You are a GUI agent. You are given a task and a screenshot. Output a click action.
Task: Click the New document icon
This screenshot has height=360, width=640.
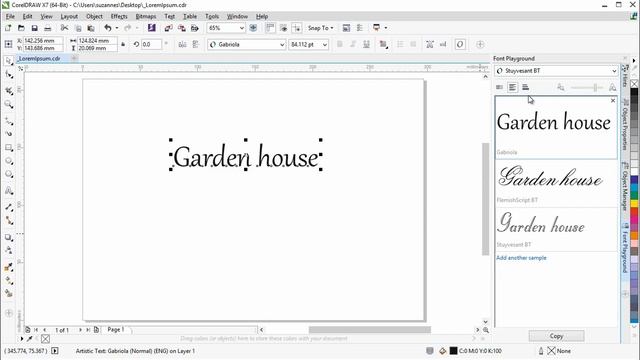pos(8,28)
